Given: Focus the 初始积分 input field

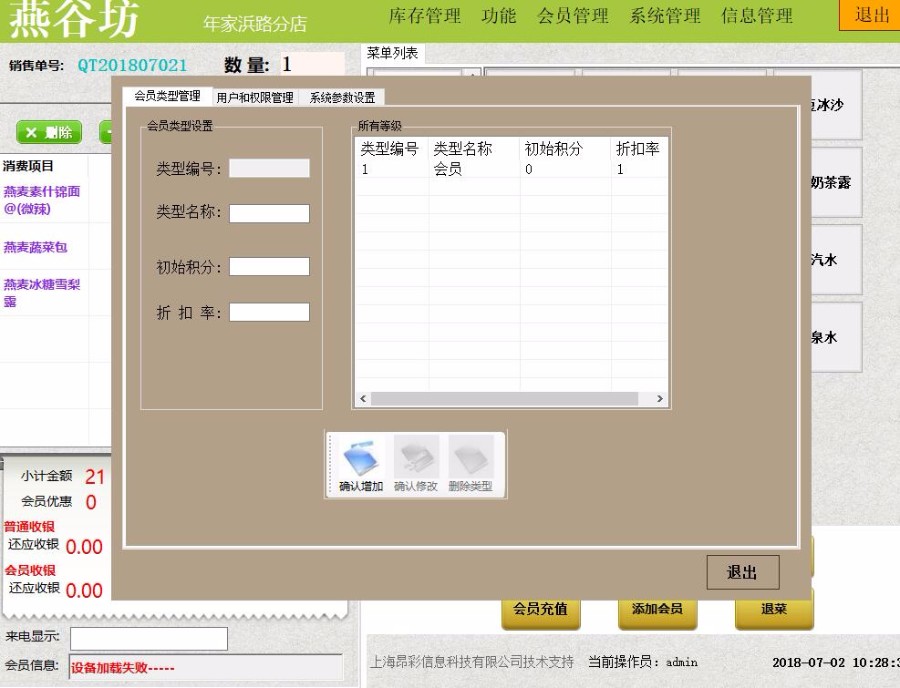Looking at the screenshot, I should (269, 266).
